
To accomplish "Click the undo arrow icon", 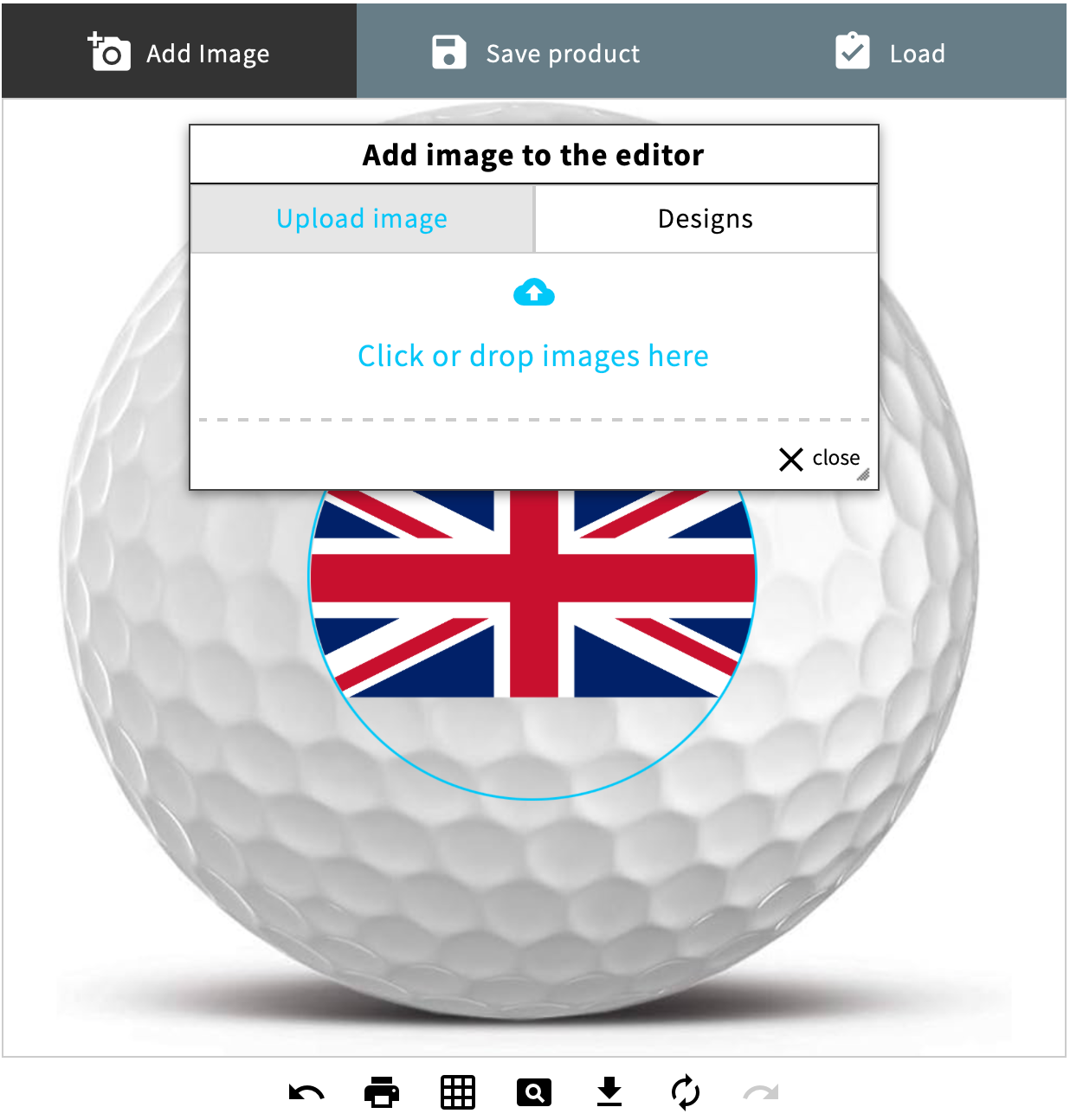I will (x=306, y=1093).
